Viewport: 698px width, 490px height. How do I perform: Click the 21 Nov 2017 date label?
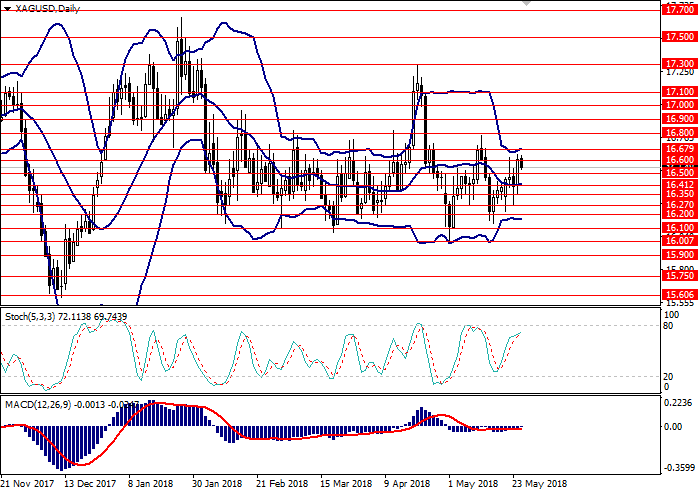(28, 483)
